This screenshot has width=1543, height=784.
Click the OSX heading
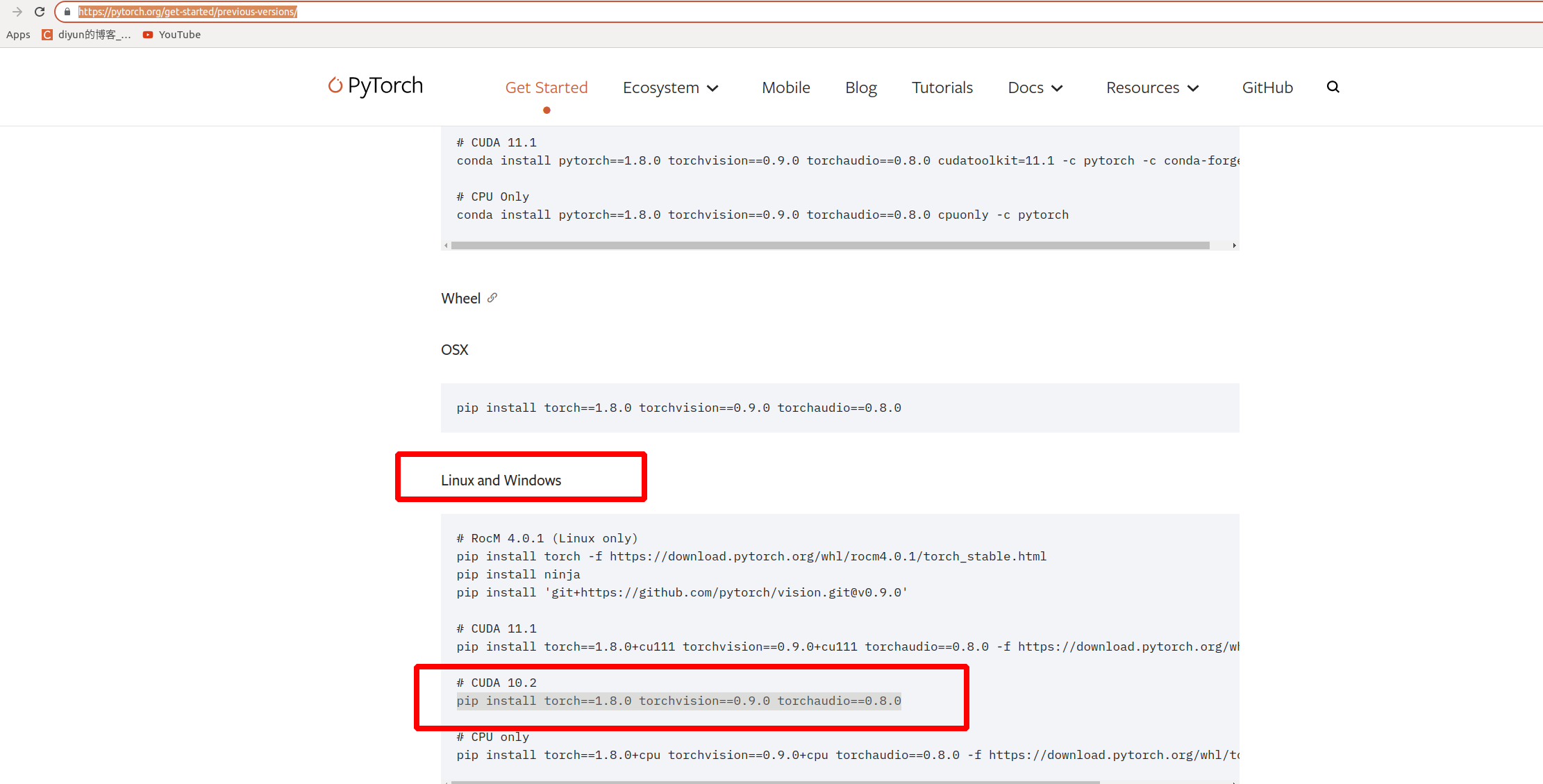(x=455, y=350)
